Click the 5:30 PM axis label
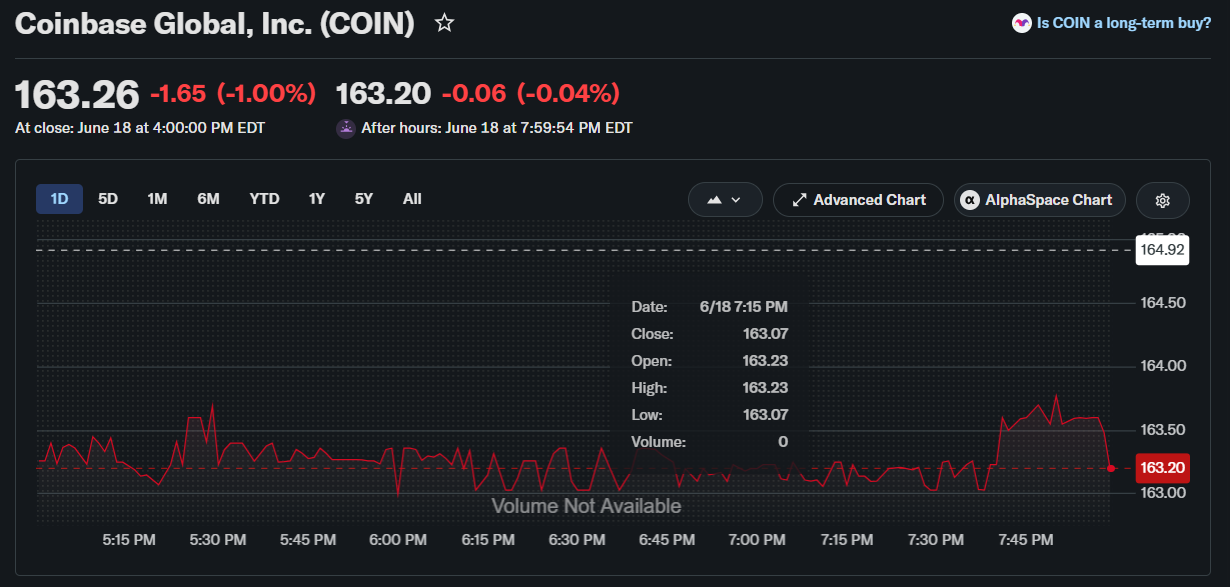 pos(218,540)
